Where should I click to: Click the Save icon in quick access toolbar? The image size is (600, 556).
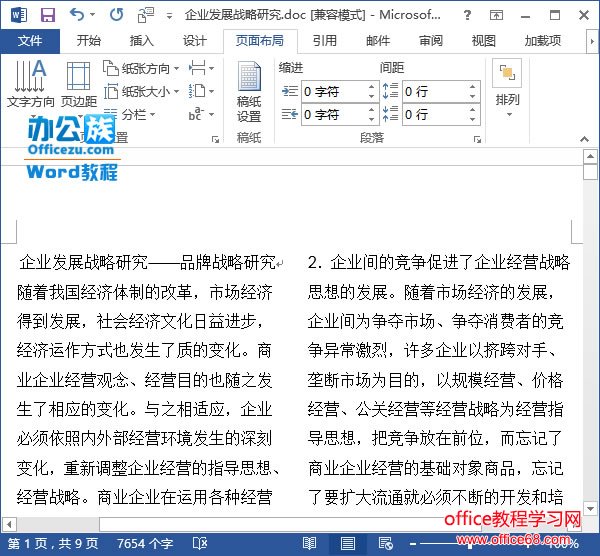click(x=48, y=15)
